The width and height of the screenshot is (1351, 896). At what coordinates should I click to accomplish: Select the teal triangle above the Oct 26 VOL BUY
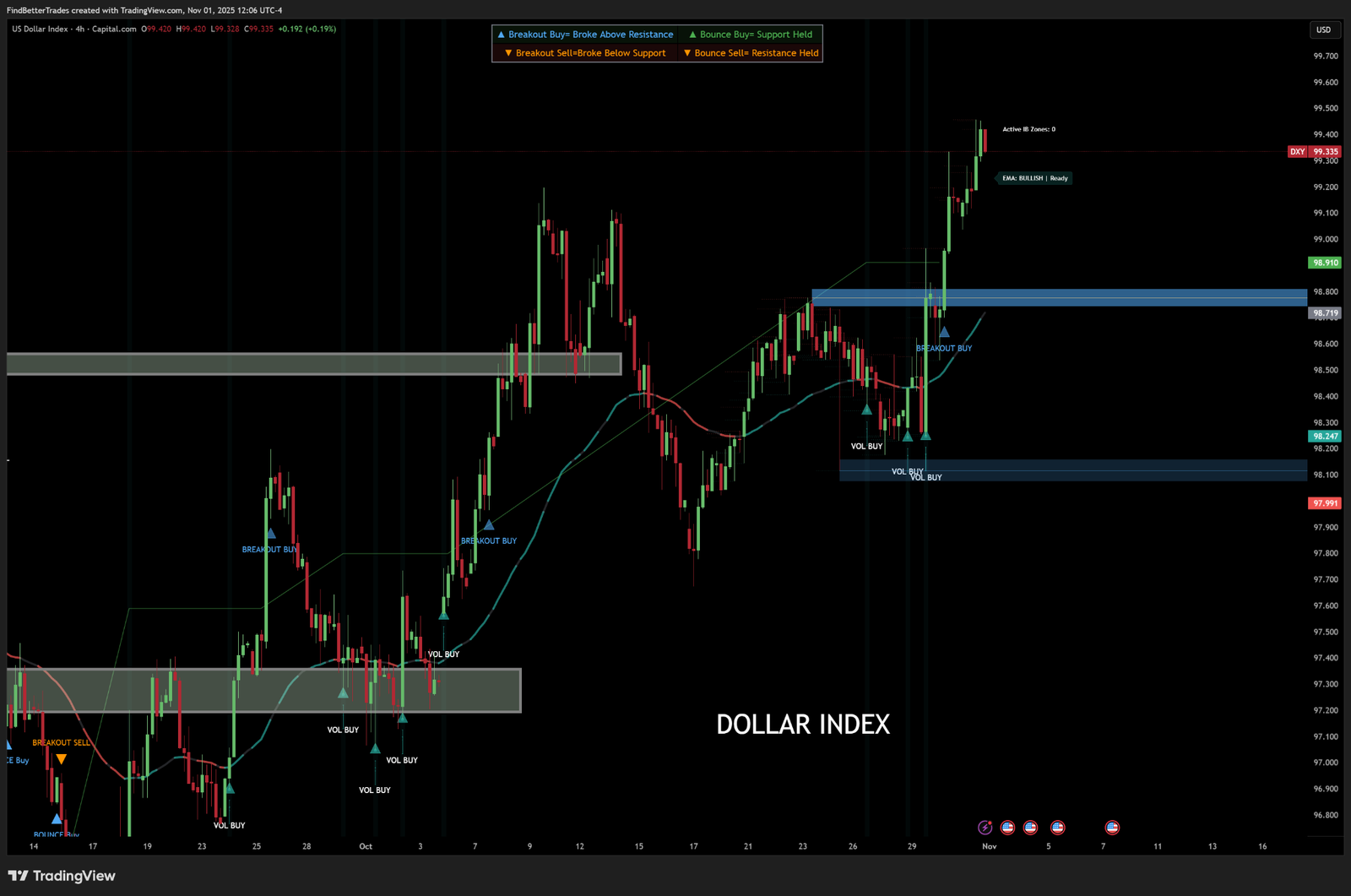866,410
